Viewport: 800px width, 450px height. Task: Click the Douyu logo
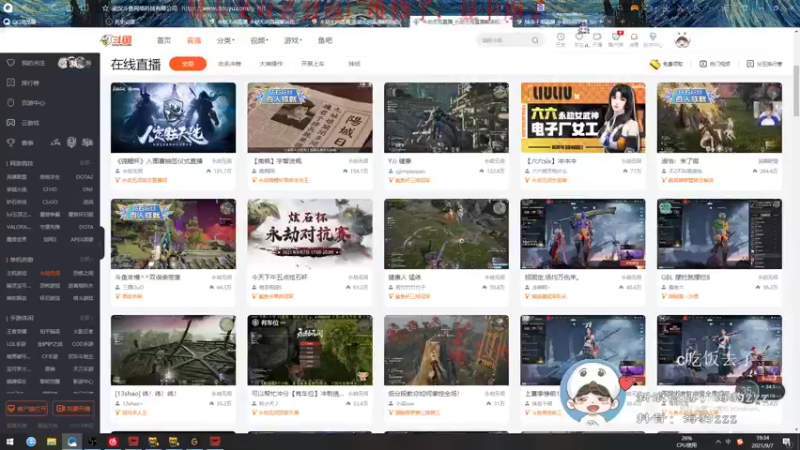[x=116, y=40]
